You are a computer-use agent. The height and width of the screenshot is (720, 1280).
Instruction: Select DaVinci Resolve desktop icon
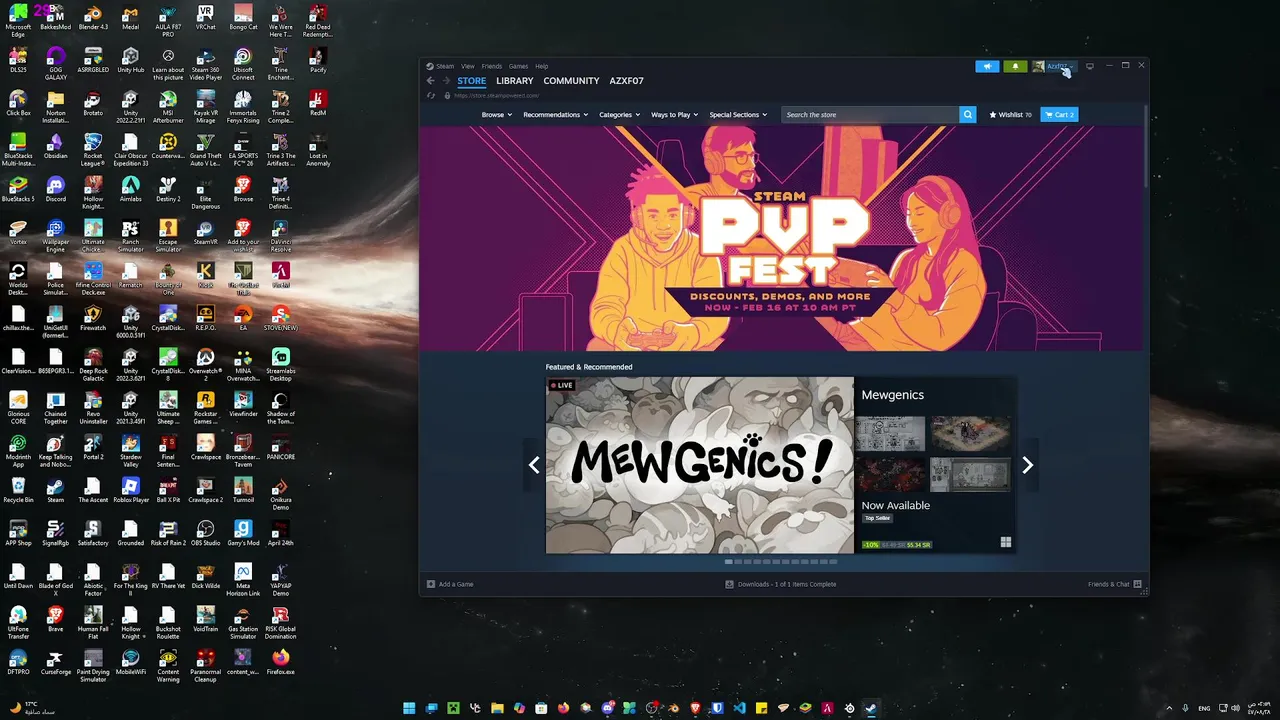click(281, 235)
